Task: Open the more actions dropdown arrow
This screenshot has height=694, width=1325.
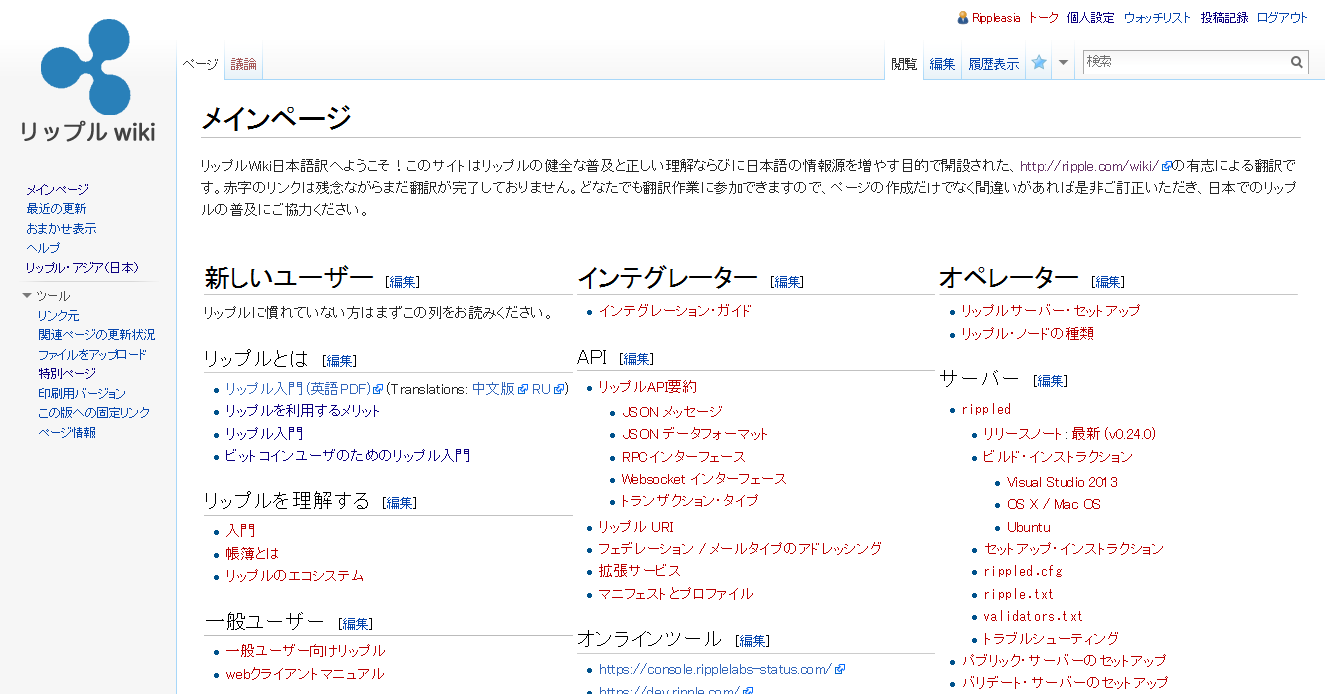Action: (x=1064, y=62)
